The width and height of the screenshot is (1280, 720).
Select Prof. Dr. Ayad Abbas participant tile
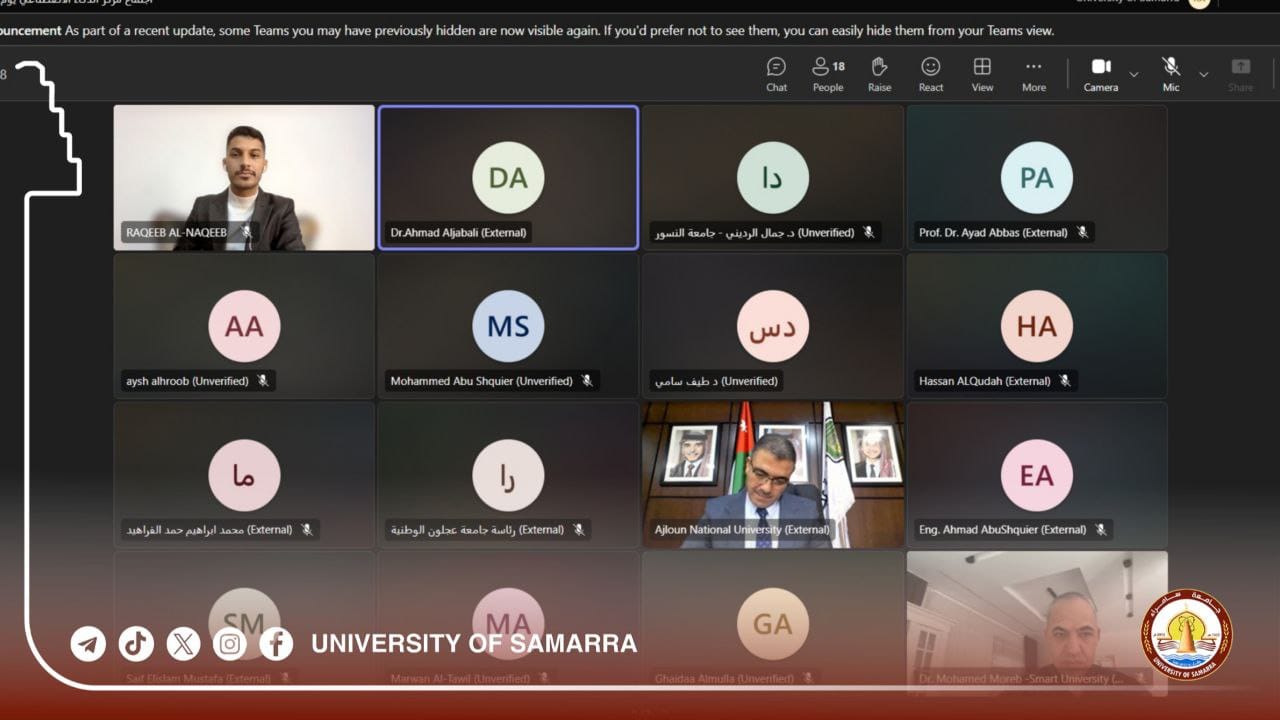tap(1036, 177)
